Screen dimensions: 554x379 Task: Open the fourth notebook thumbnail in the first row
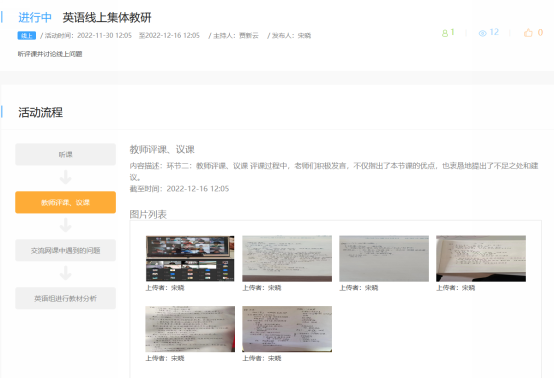pos(481,259)
